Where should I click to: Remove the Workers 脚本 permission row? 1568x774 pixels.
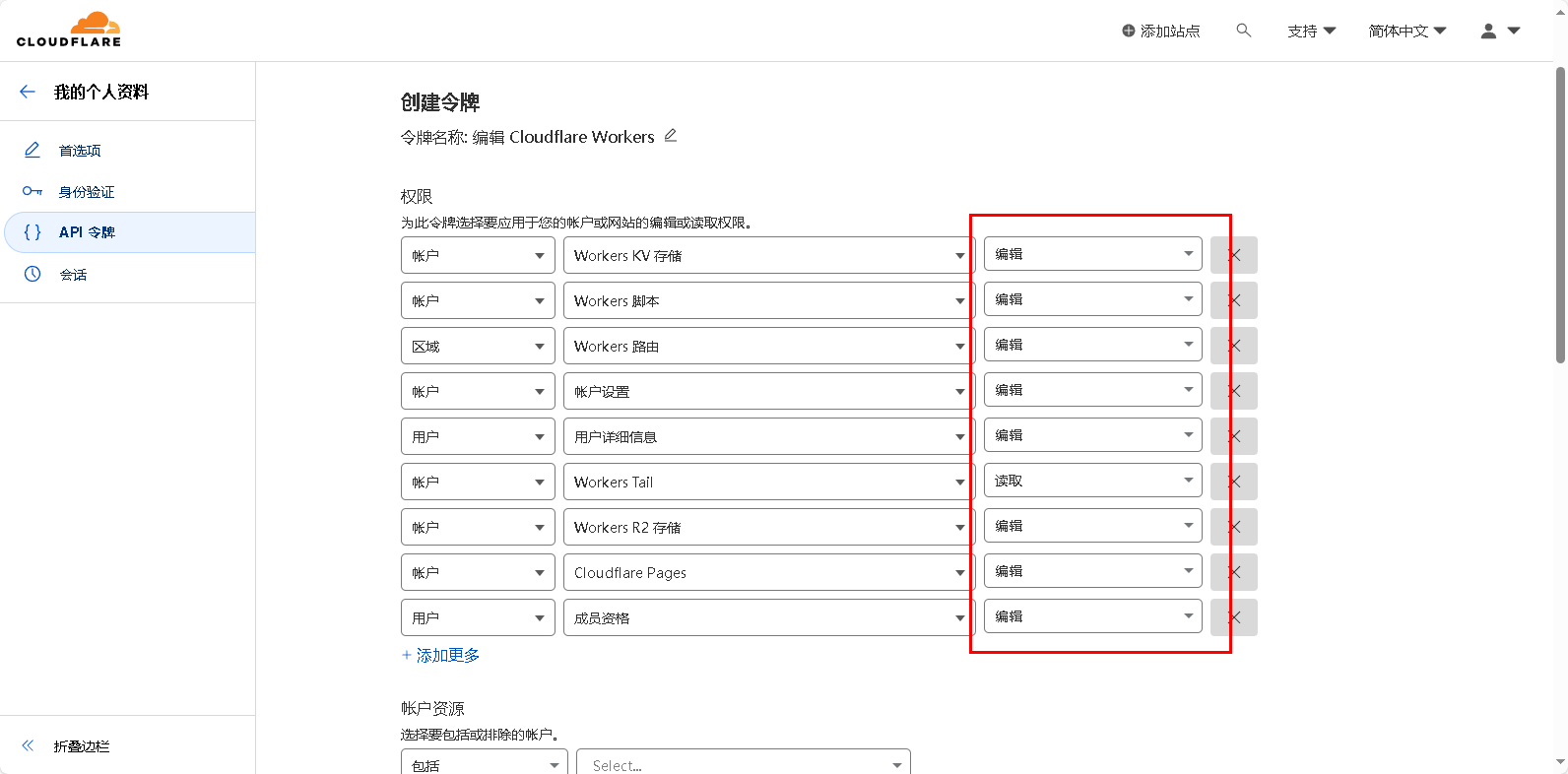[x=1234, y=300]
